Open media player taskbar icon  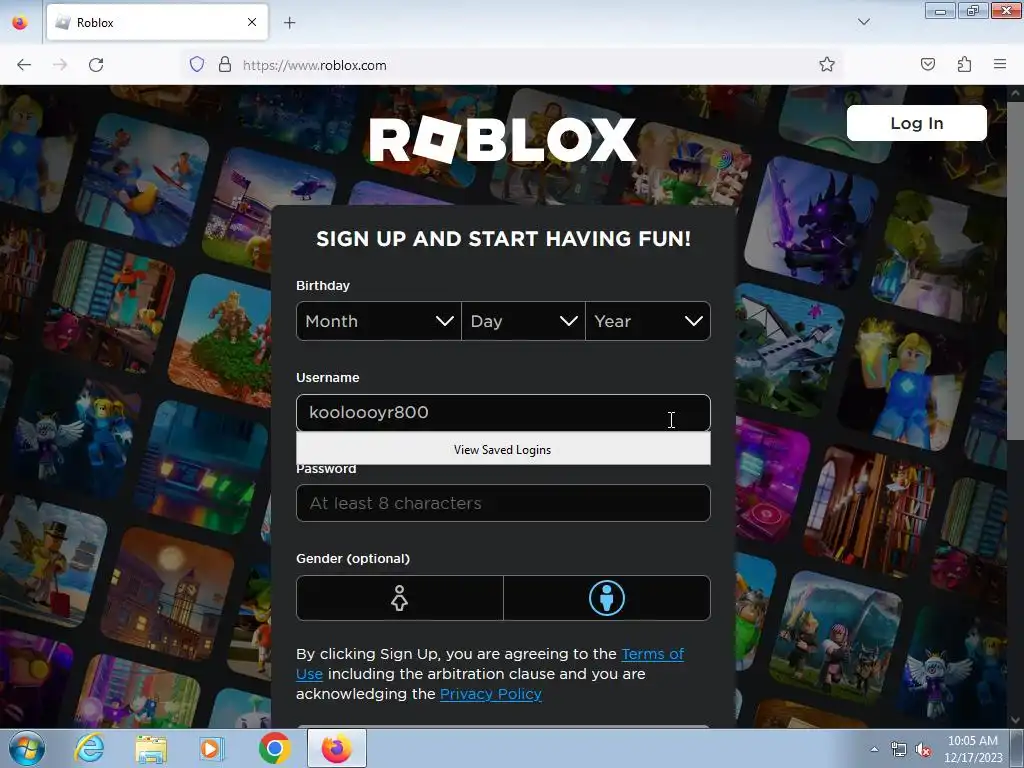(x=212, y=748)
